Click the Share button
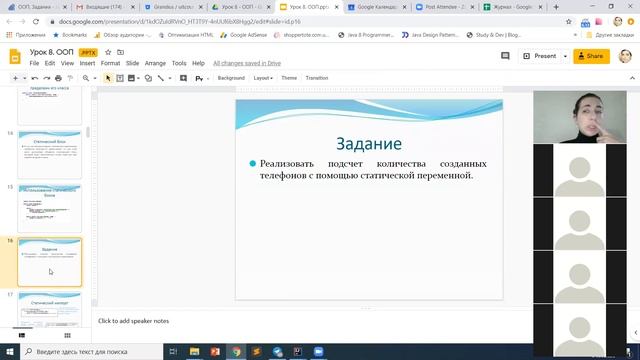Image resolution: width=640 pixels, height=360 pixels. point(591,56)
